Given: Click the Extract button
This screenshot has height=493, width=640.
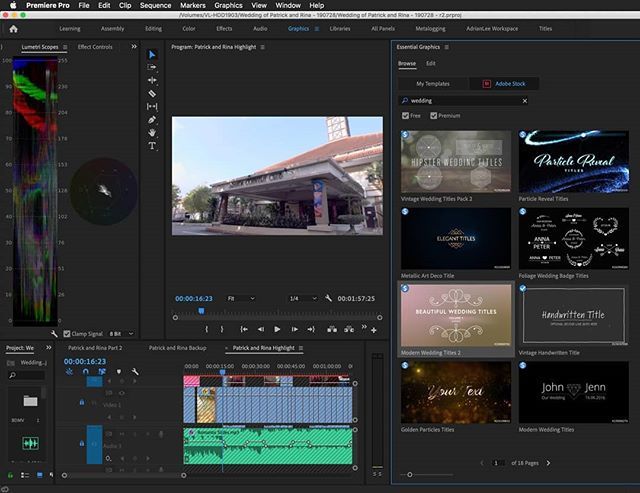Looking at the screenshot, I should point(349,329).
